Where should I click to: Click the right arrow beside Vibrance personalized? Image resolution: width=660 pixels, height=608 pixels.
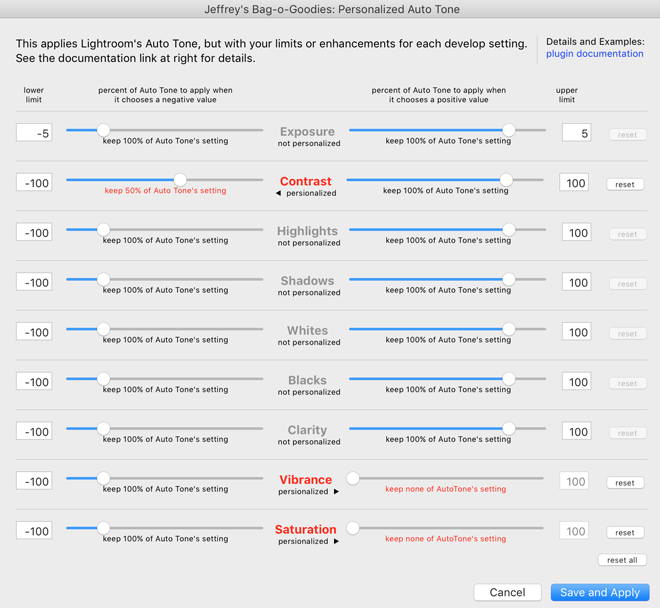tap(336, 491)
